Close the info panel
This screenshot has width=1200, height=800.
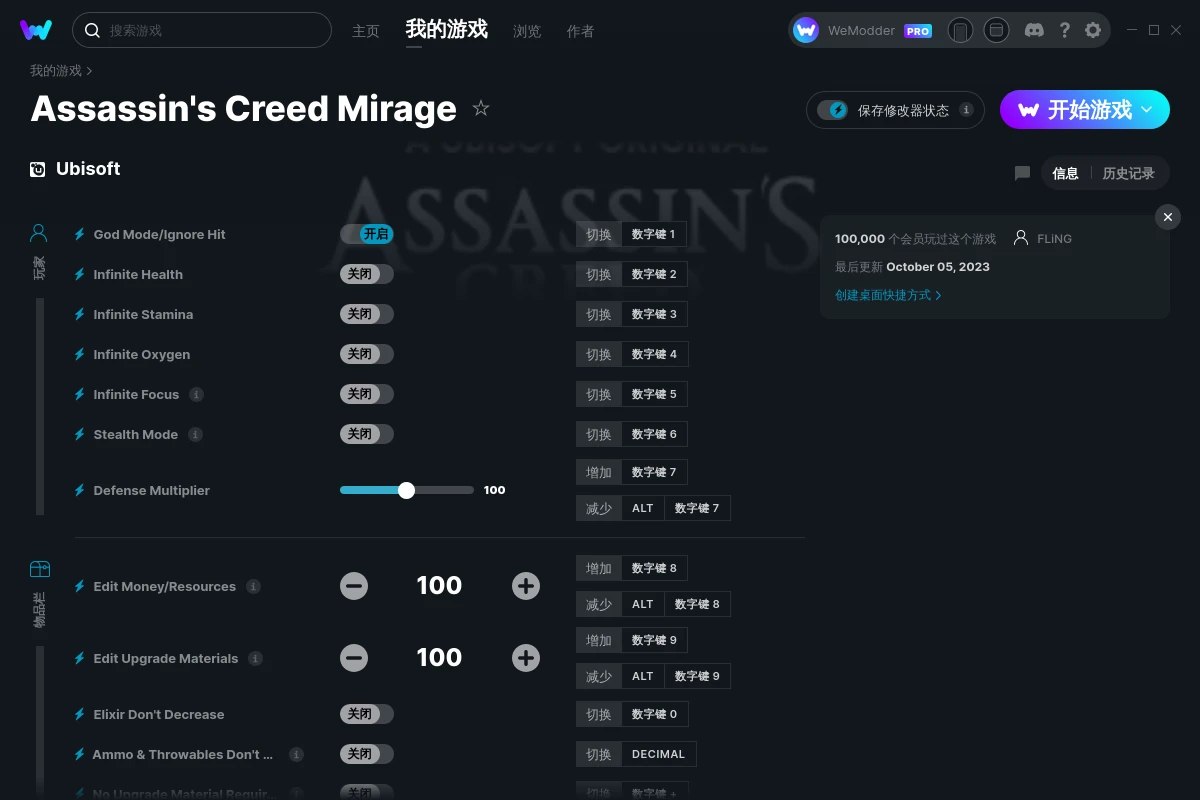(1168, 217)
